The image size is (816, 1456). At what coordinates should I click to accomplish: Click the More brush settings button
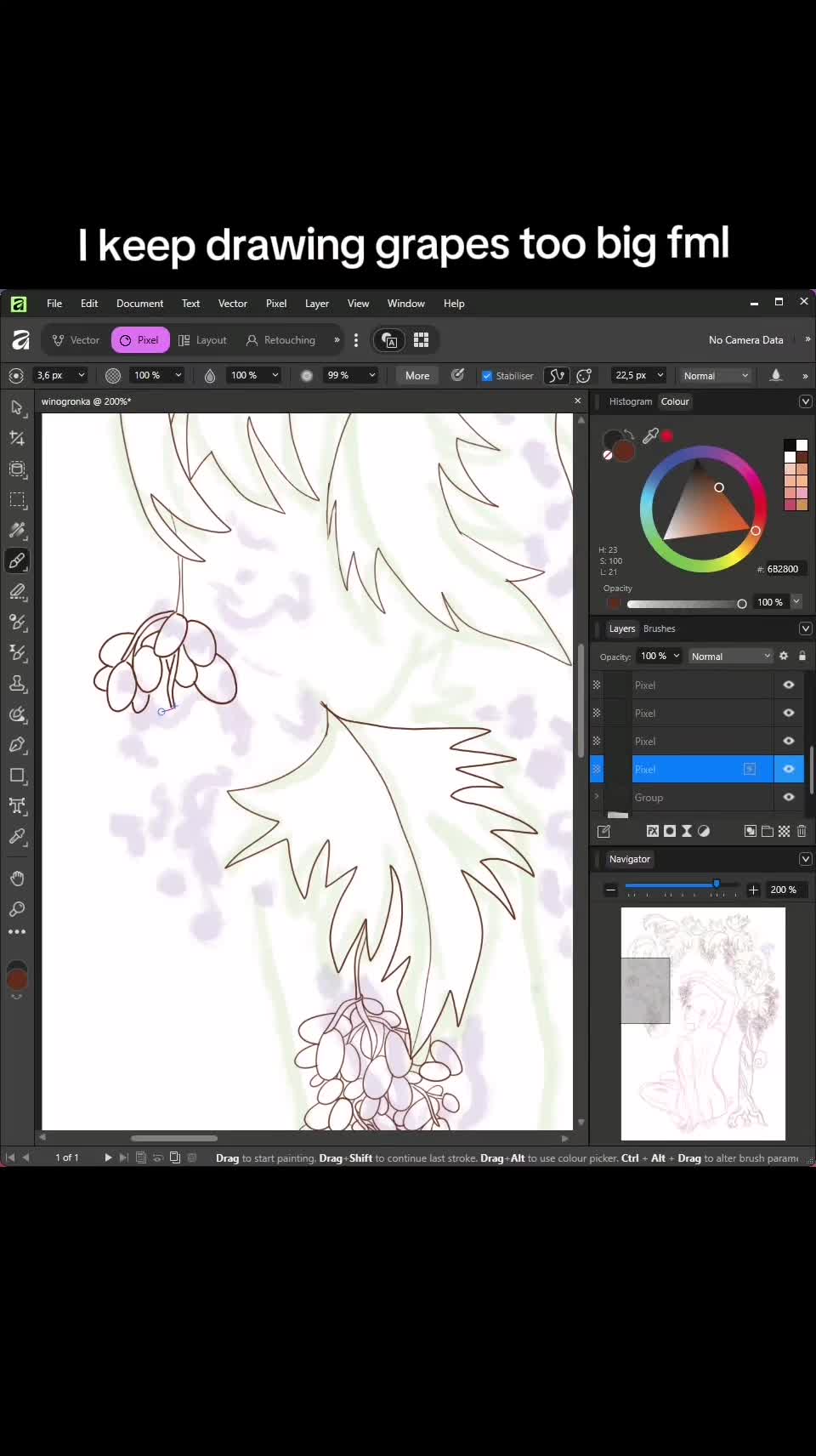click(417, 375)
